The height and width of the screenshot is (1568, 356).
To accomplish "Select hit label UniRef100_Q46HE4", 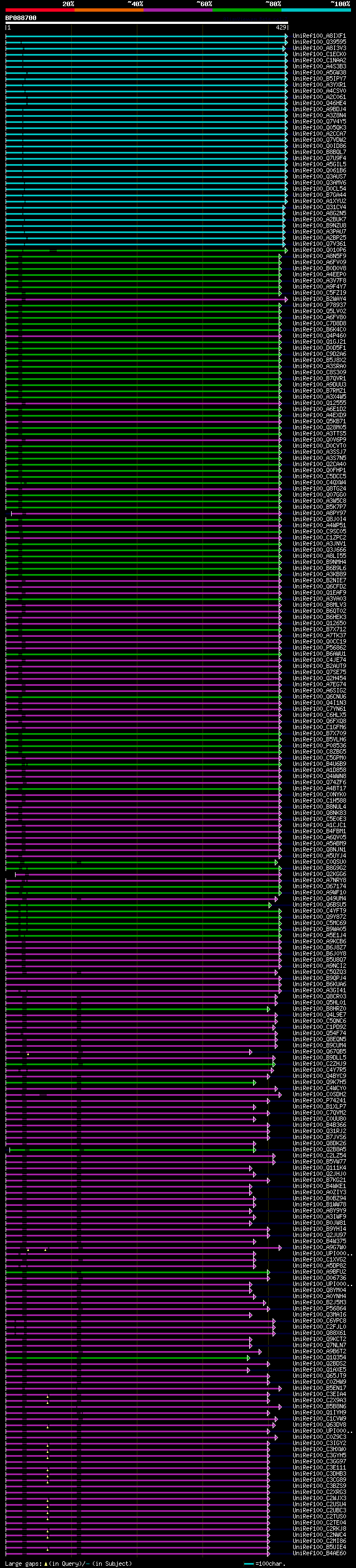I will click(319, 103).
